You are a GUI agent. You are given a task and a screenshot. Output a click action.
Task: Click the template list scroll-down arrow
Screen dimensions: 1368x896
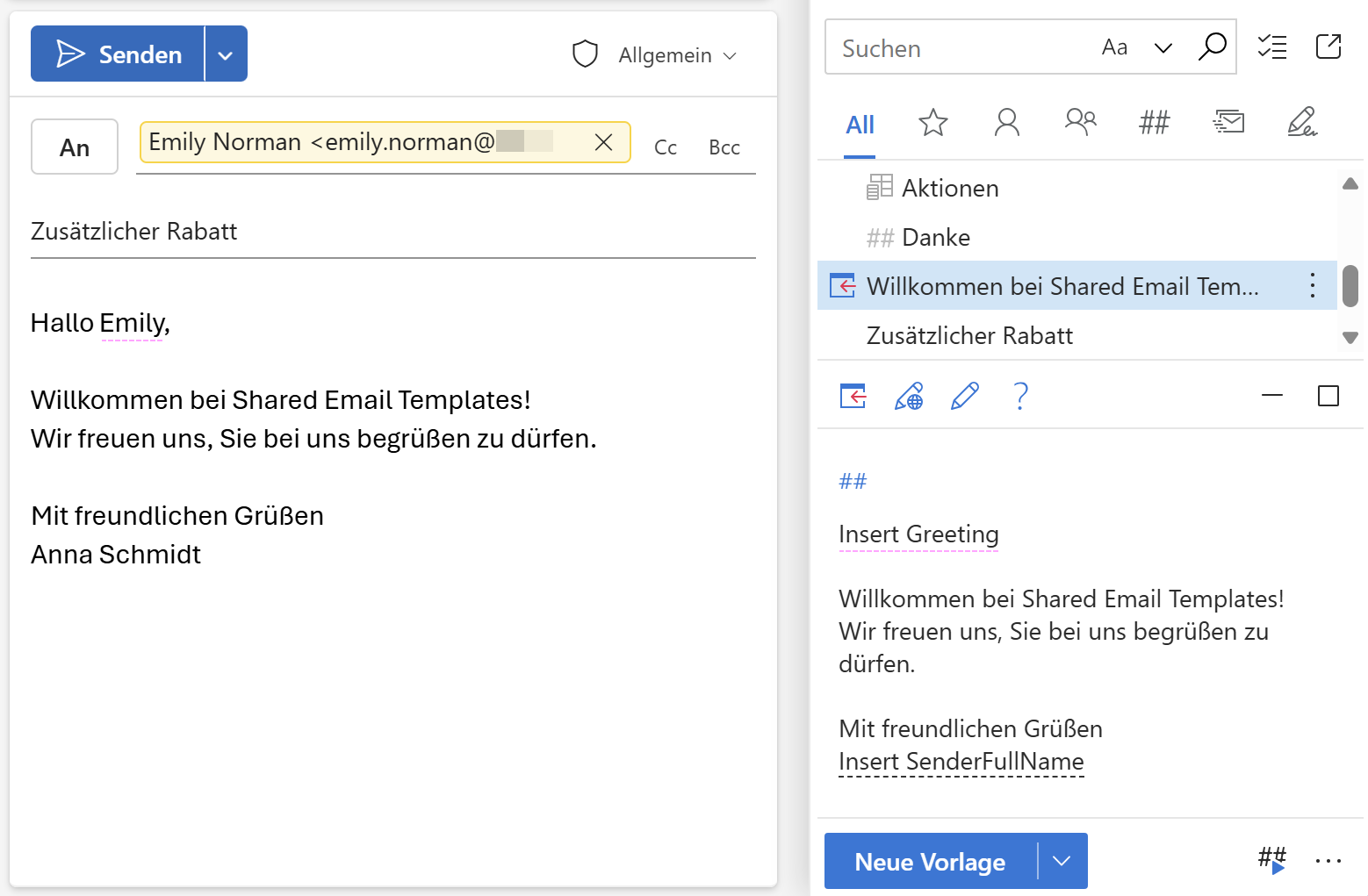(x=1350, y=337)
